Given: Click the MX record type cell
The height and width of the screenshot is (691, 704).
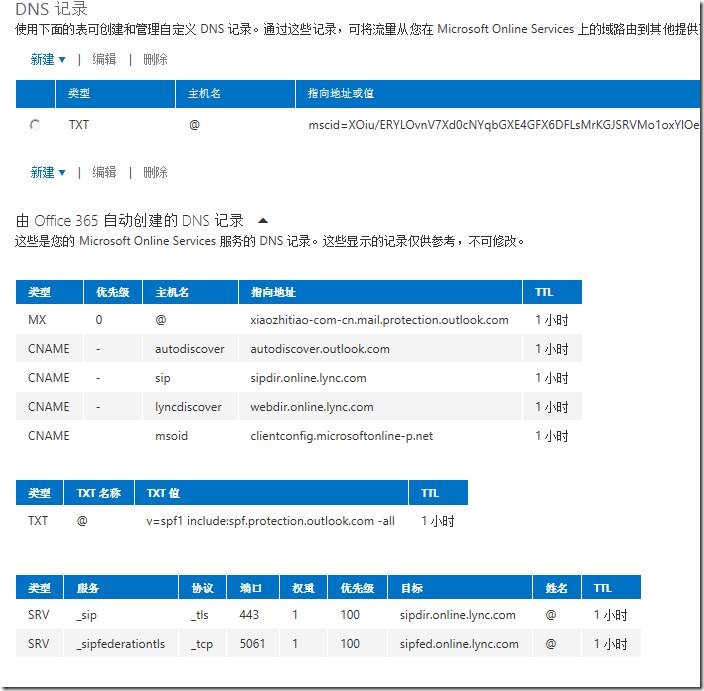Looking at the screenshot, I should (x=37, y=320).
